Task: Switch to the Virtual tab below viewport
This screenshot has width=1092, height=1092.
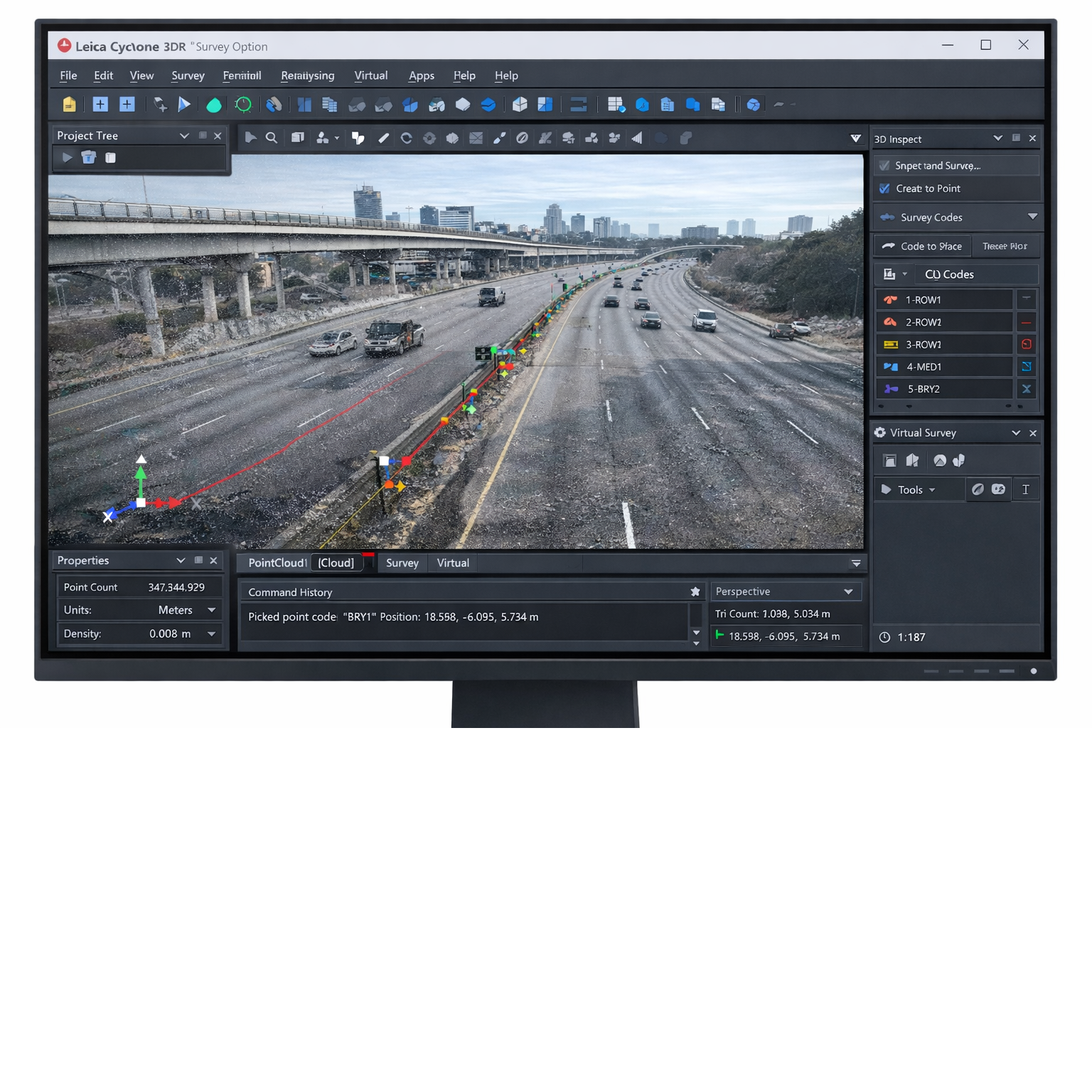Action: coord(453,563)
